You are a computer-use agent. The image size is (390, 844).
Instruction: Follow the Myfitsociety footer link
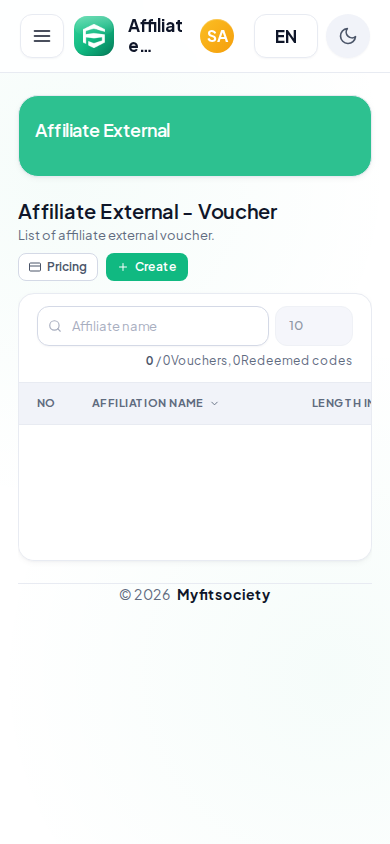[223, 595]
